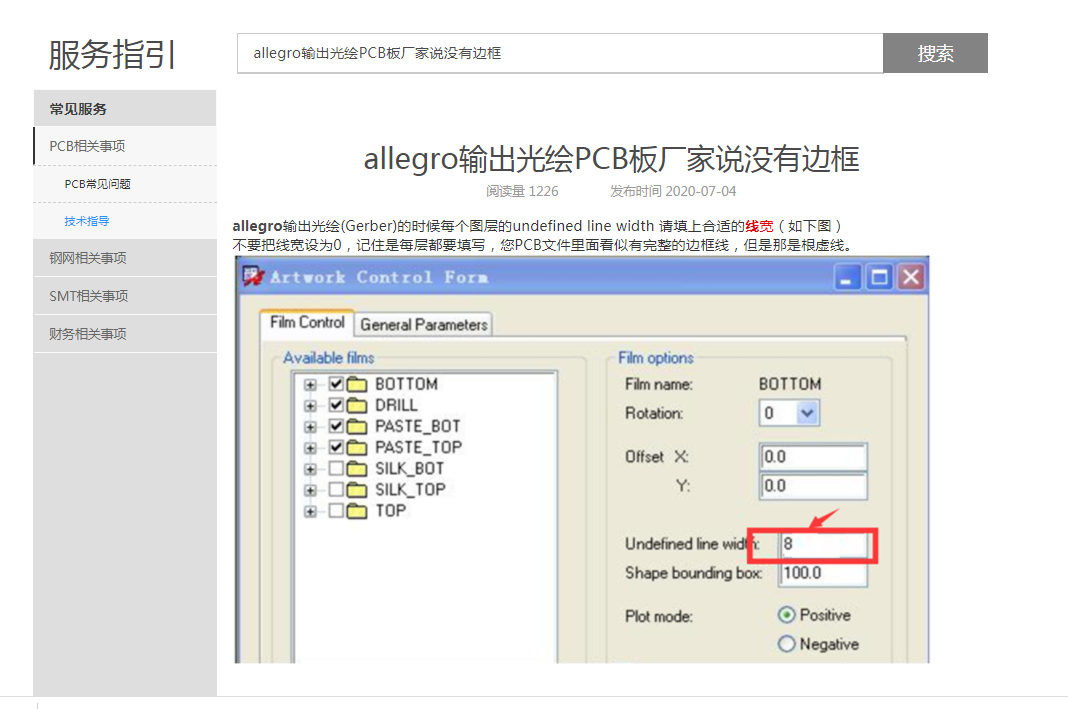Uncheck the BOTTOM film checkbox

click(336, 384)
